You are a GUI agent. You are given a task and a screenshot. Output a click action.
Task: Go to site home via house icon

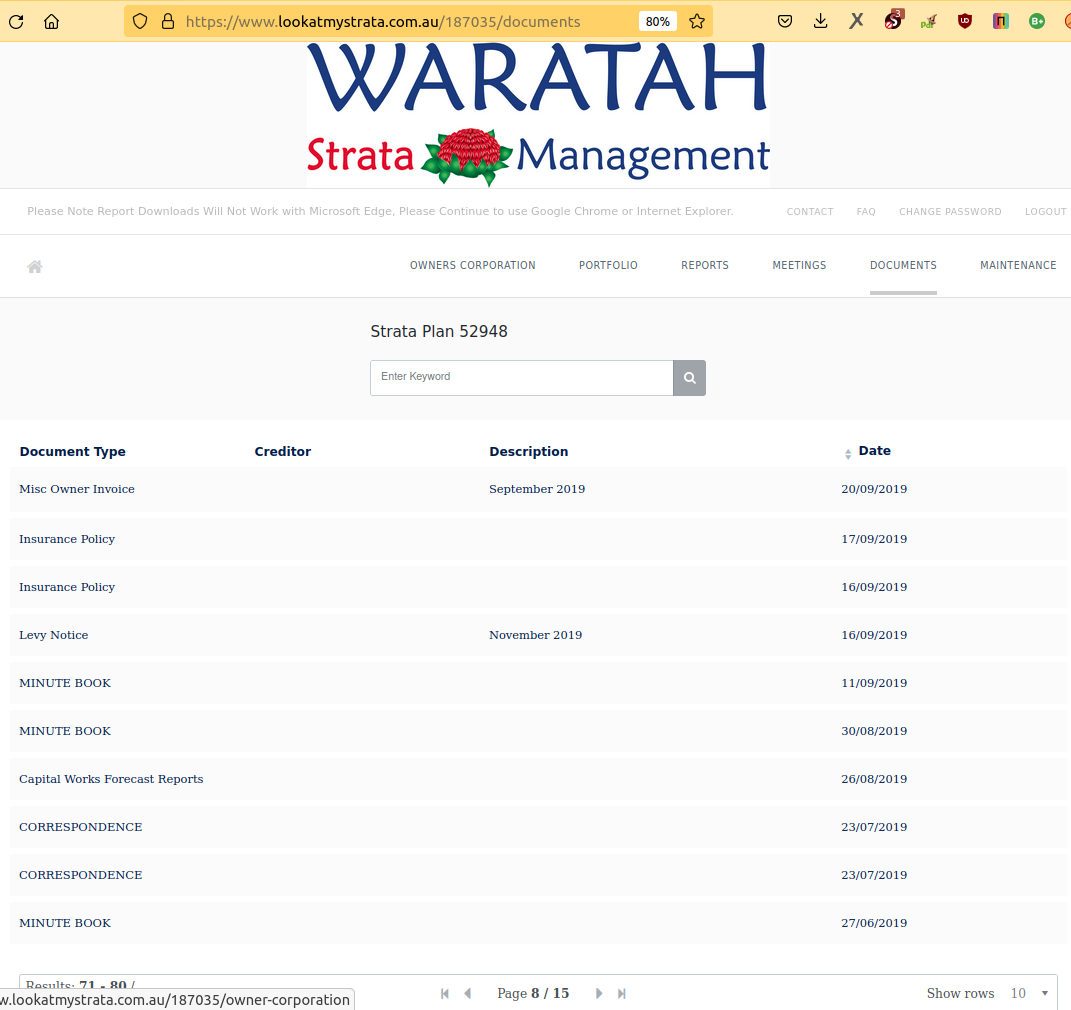[35, 266]
